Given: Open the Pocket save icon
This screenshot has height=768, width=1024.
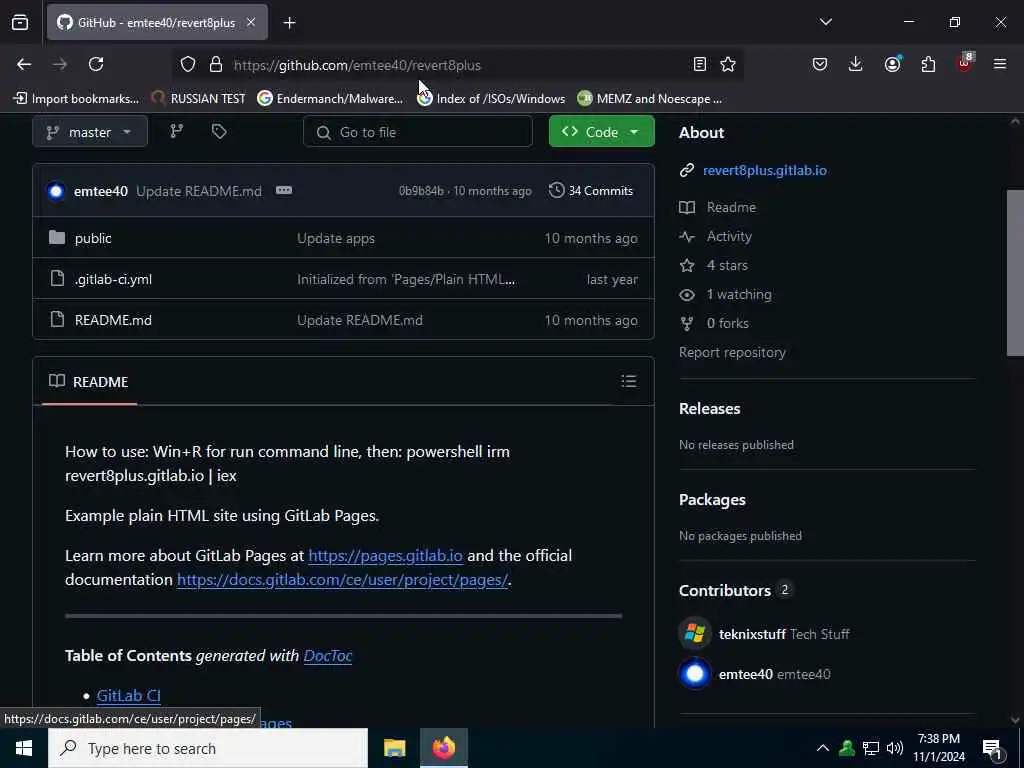Looking at the screenshot, I should [x=820, y=64].
